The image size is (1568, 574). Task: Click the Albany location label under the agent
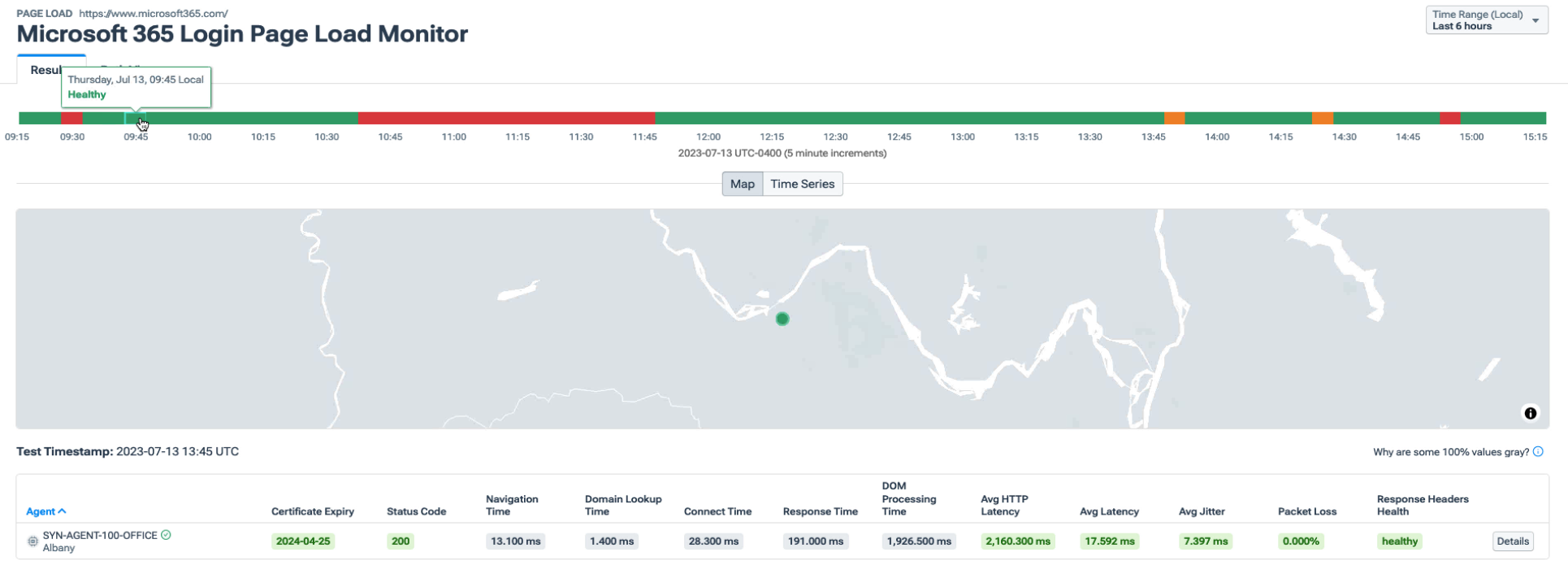pyautogui.click(x=58, y=548)
